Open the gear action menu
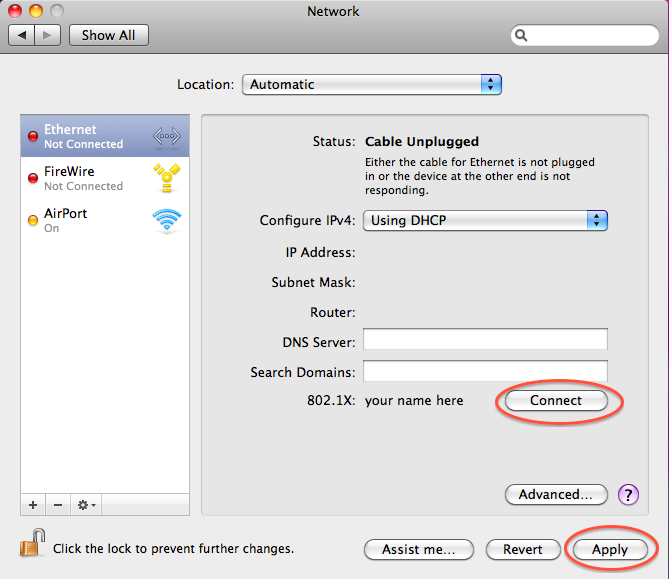The image size is (669, 579). tap(86, 505)
